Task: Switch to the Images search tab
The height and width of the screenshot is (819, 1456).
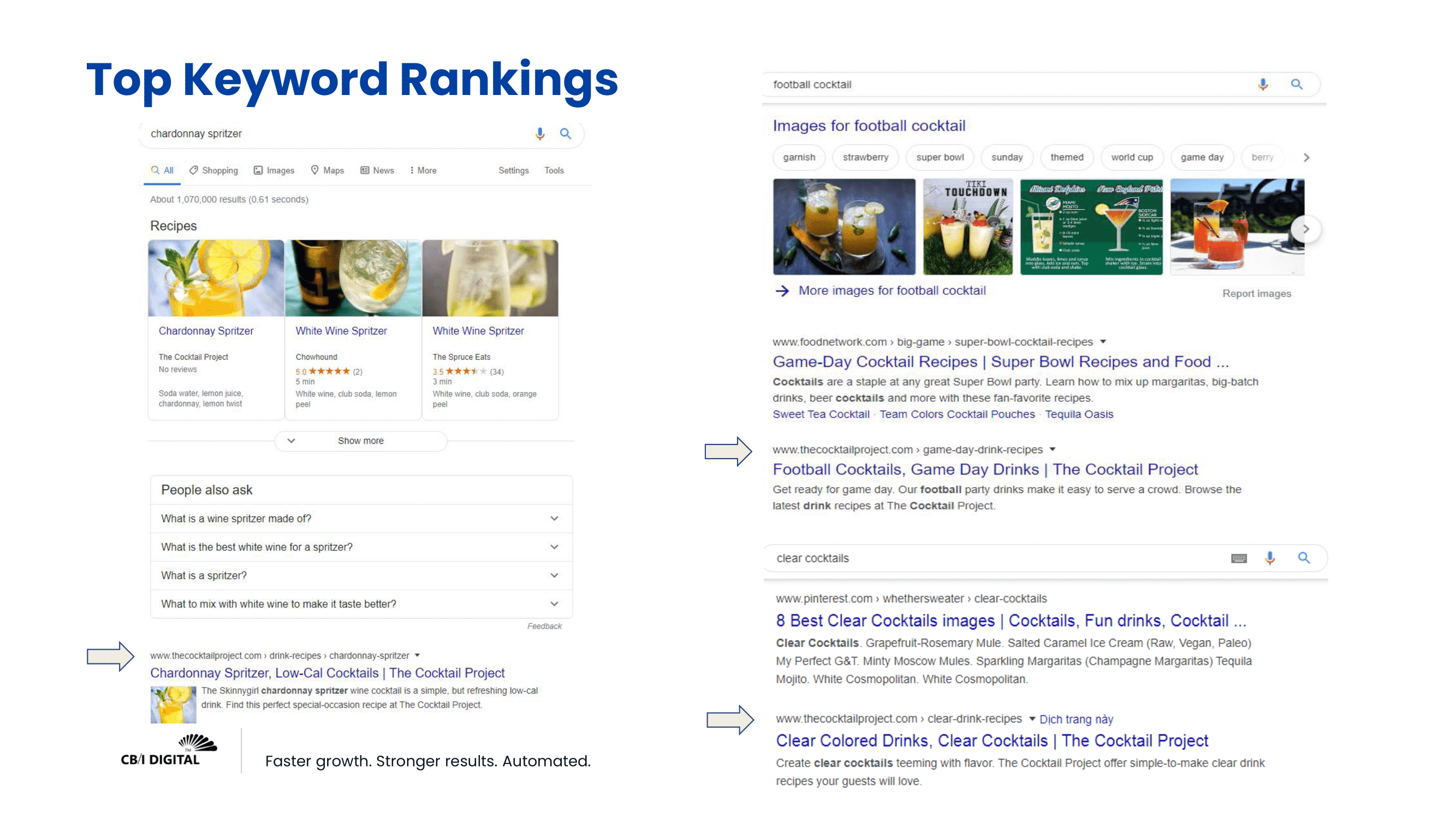Action: [x=274, y=170]
